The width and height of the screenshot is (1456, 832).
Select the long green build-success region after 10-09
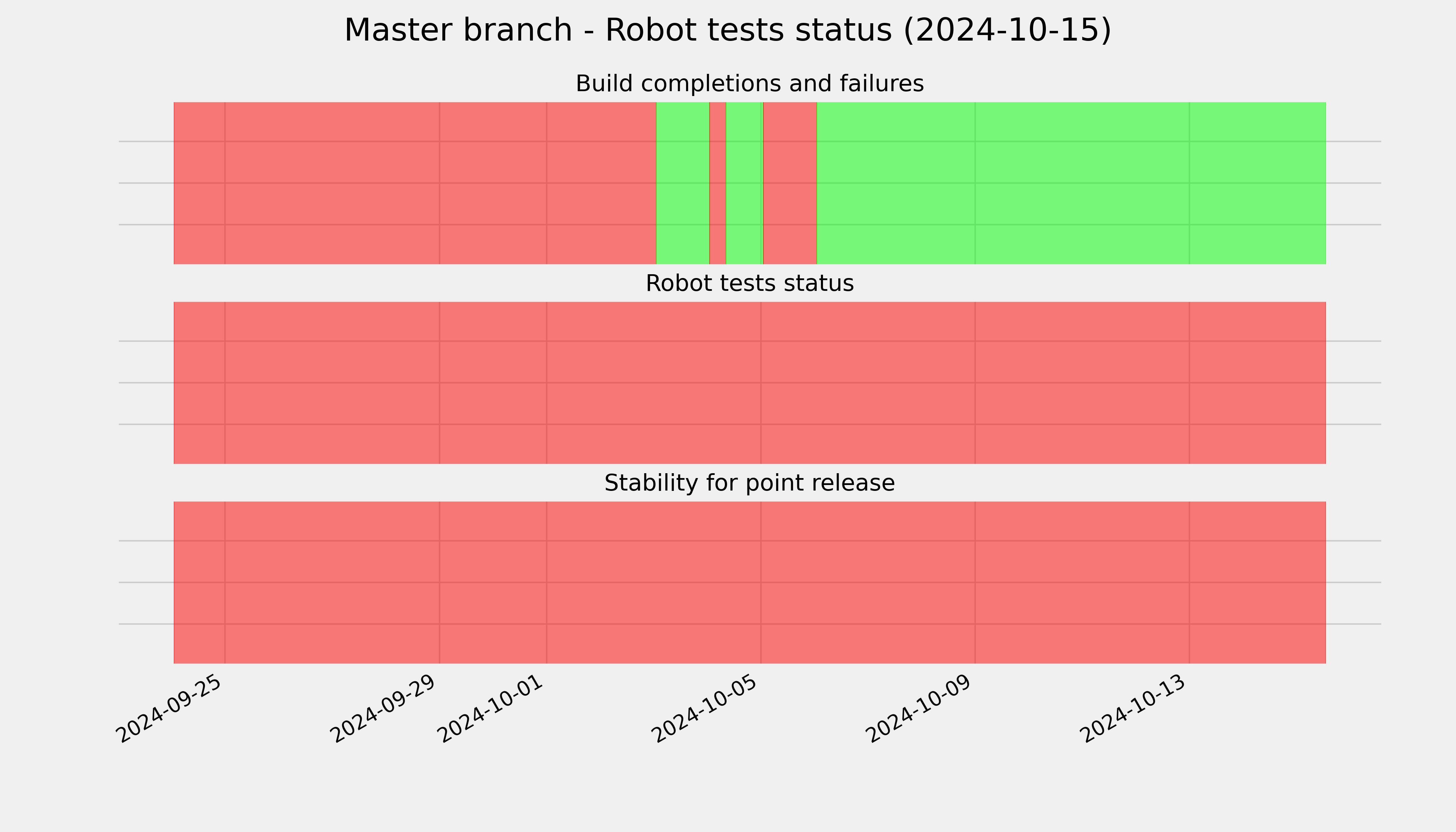pos(1072,183)
